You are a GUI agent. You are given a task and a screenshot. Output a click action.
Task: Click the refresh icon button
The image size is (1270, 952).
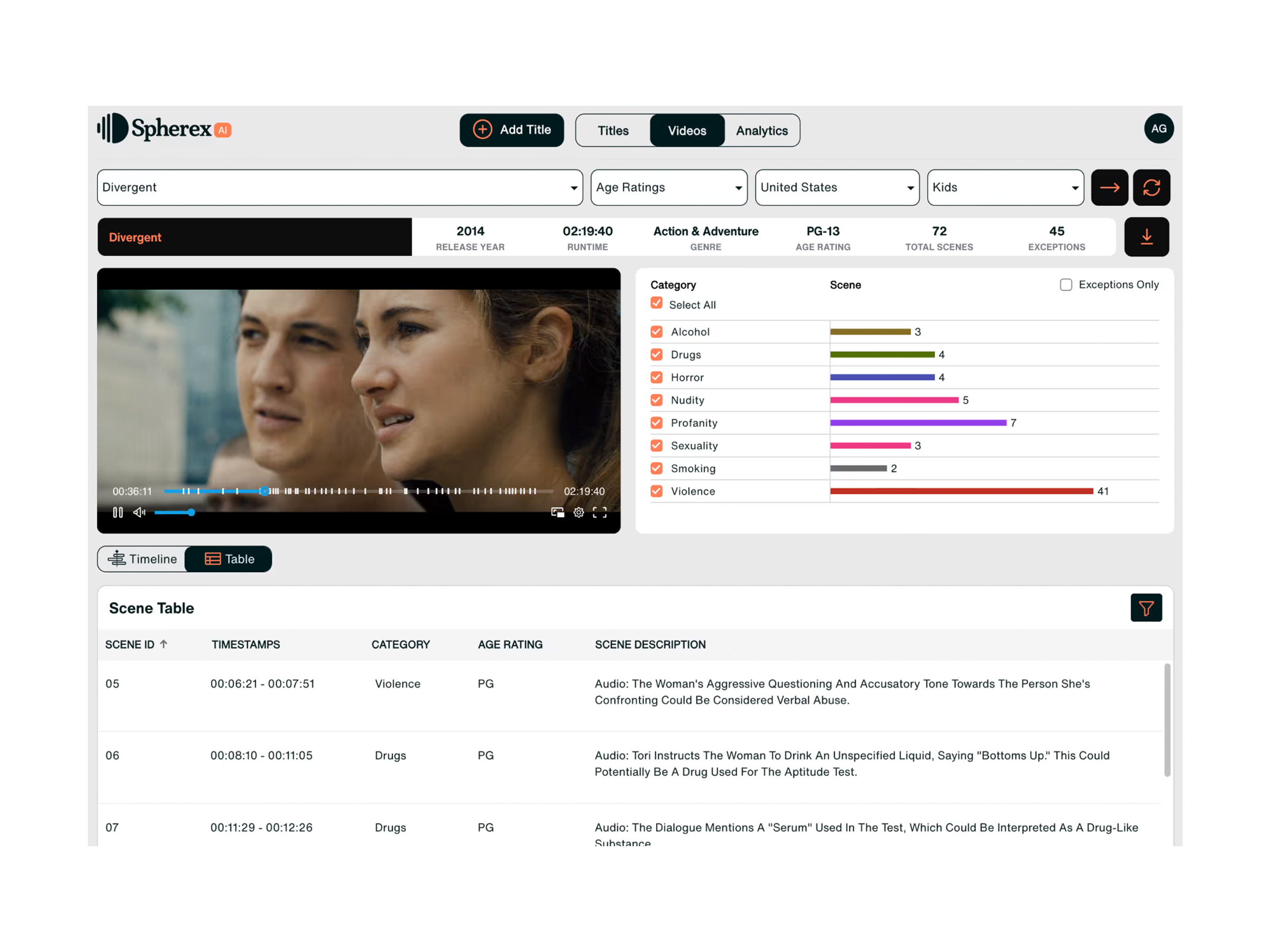1151,188
